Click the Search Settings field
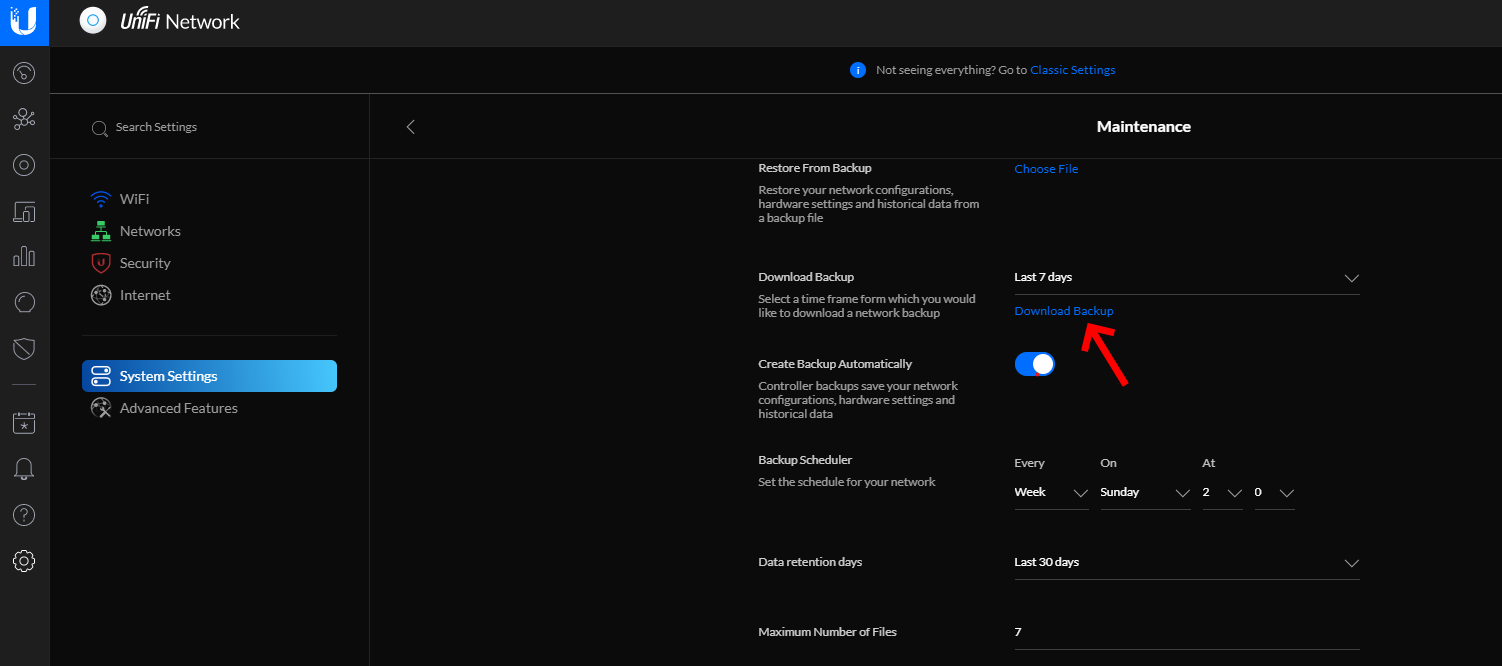Screen dimensions: 1502x666 coord(156,128)
